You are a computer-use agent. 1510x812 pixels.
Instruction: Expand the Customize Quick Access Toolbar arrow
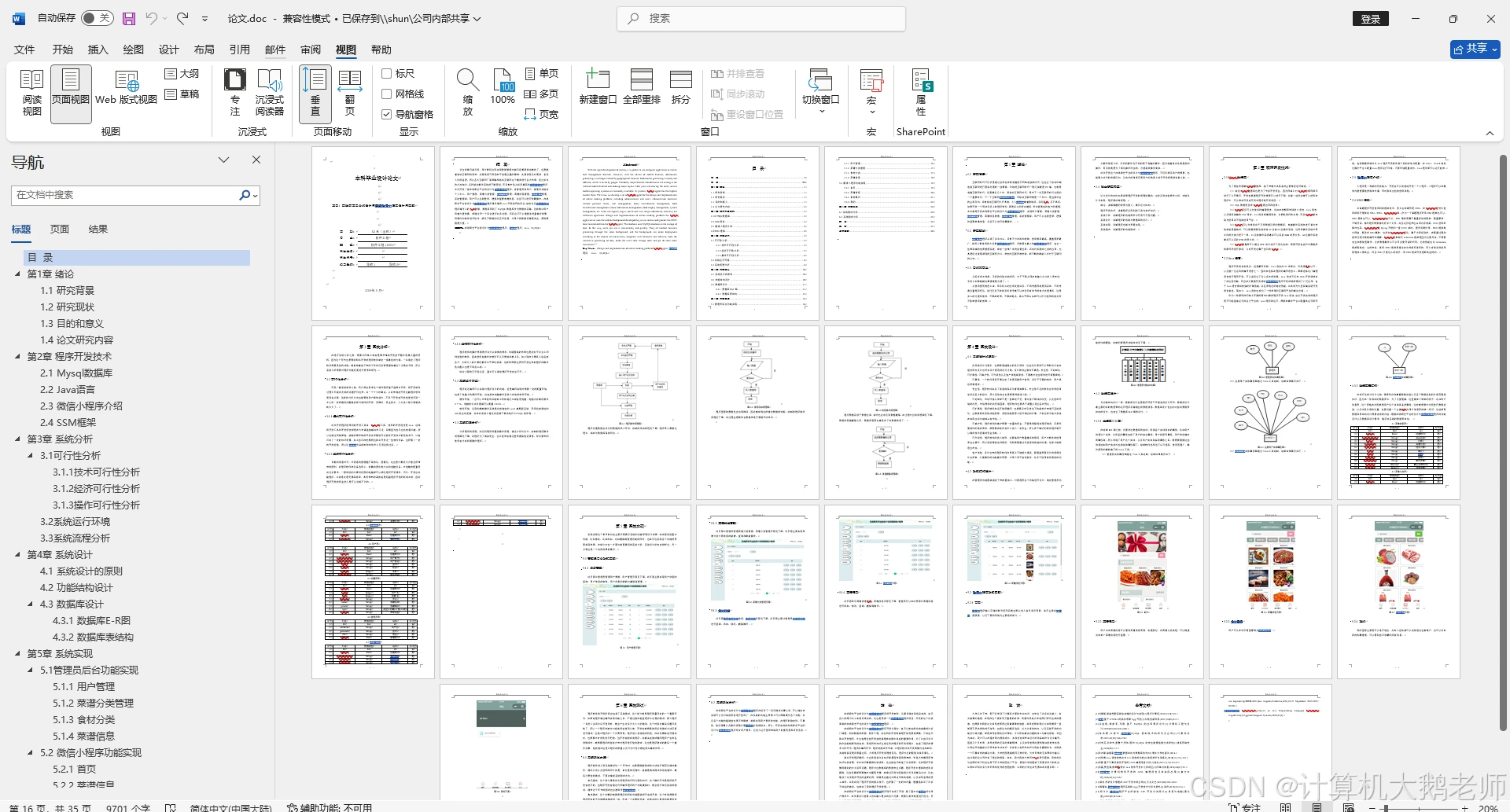coord(205,18)
